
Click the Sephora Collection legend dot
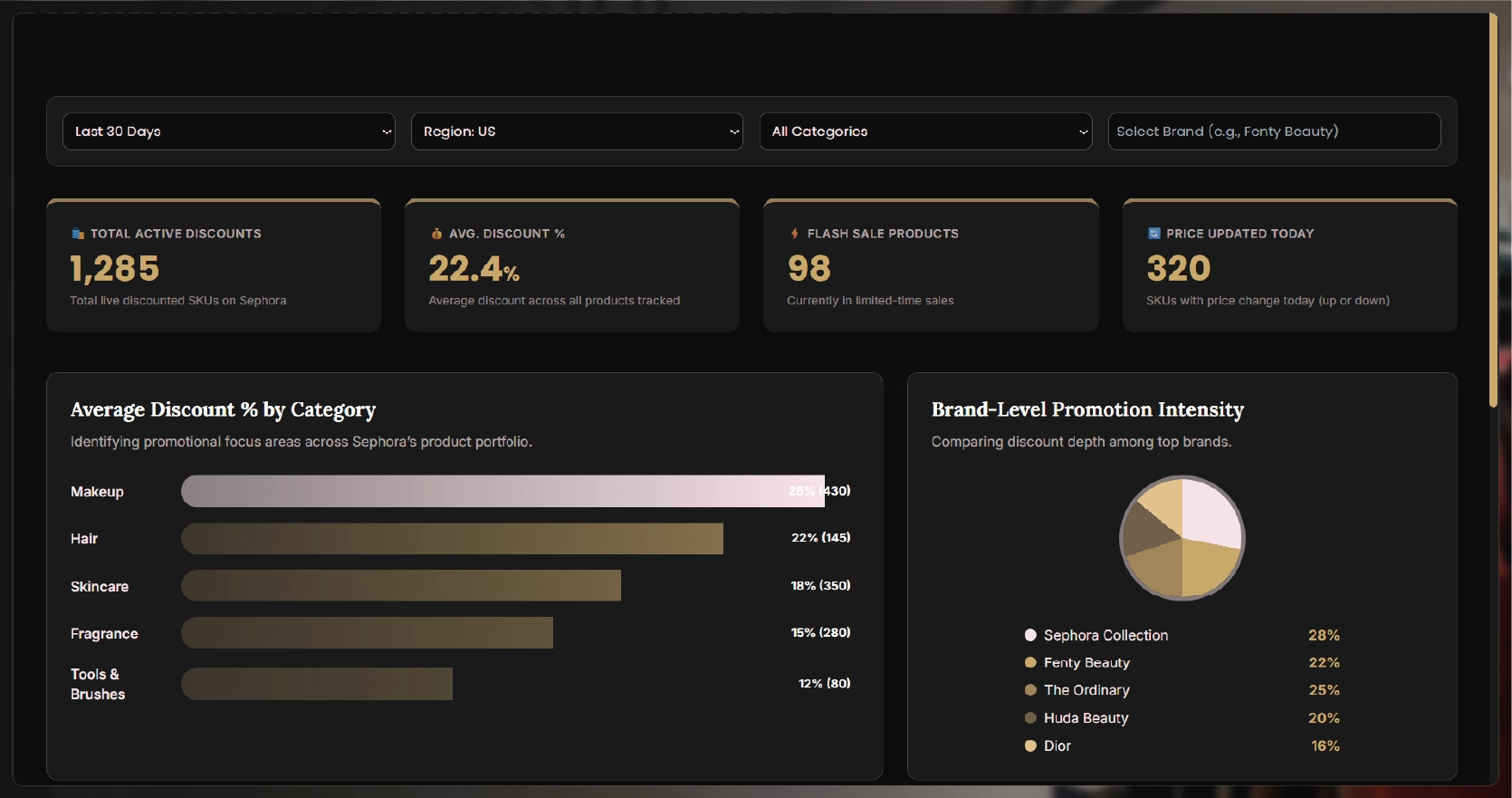pyautogui.click(x=1030, y=635)
